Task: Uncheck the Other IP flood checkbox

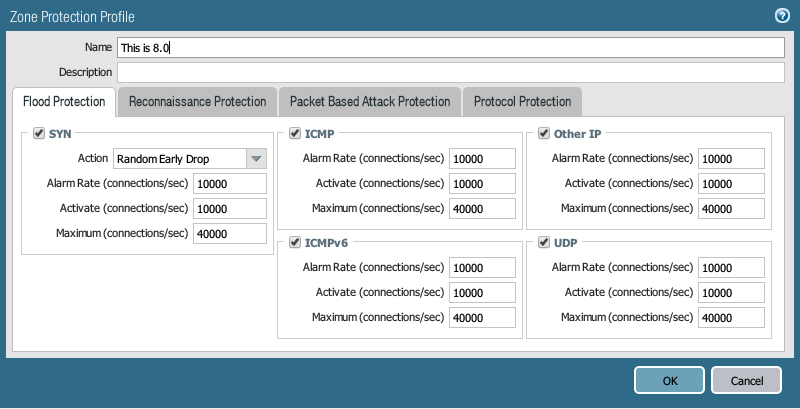Action: click(544, 133)
